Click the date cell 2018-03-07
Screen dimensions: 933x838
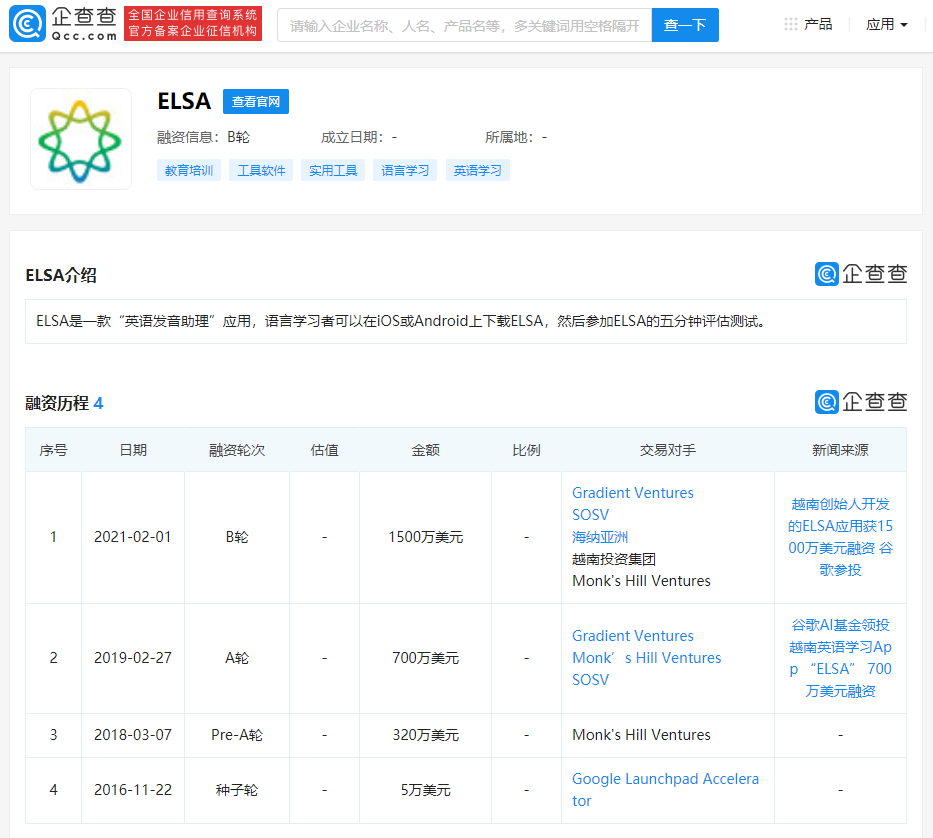point(133,735)
